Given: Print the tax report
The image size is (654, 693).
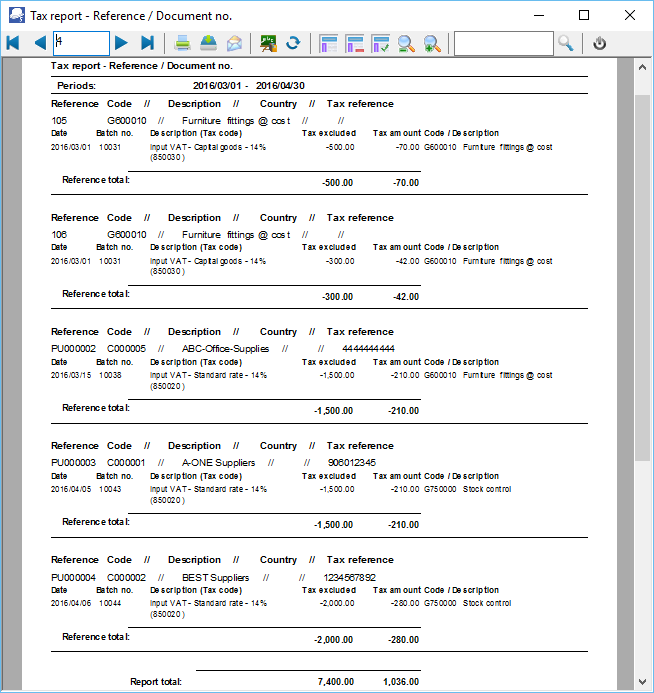Looking at the screenshot, I should [x=183, y=43].
